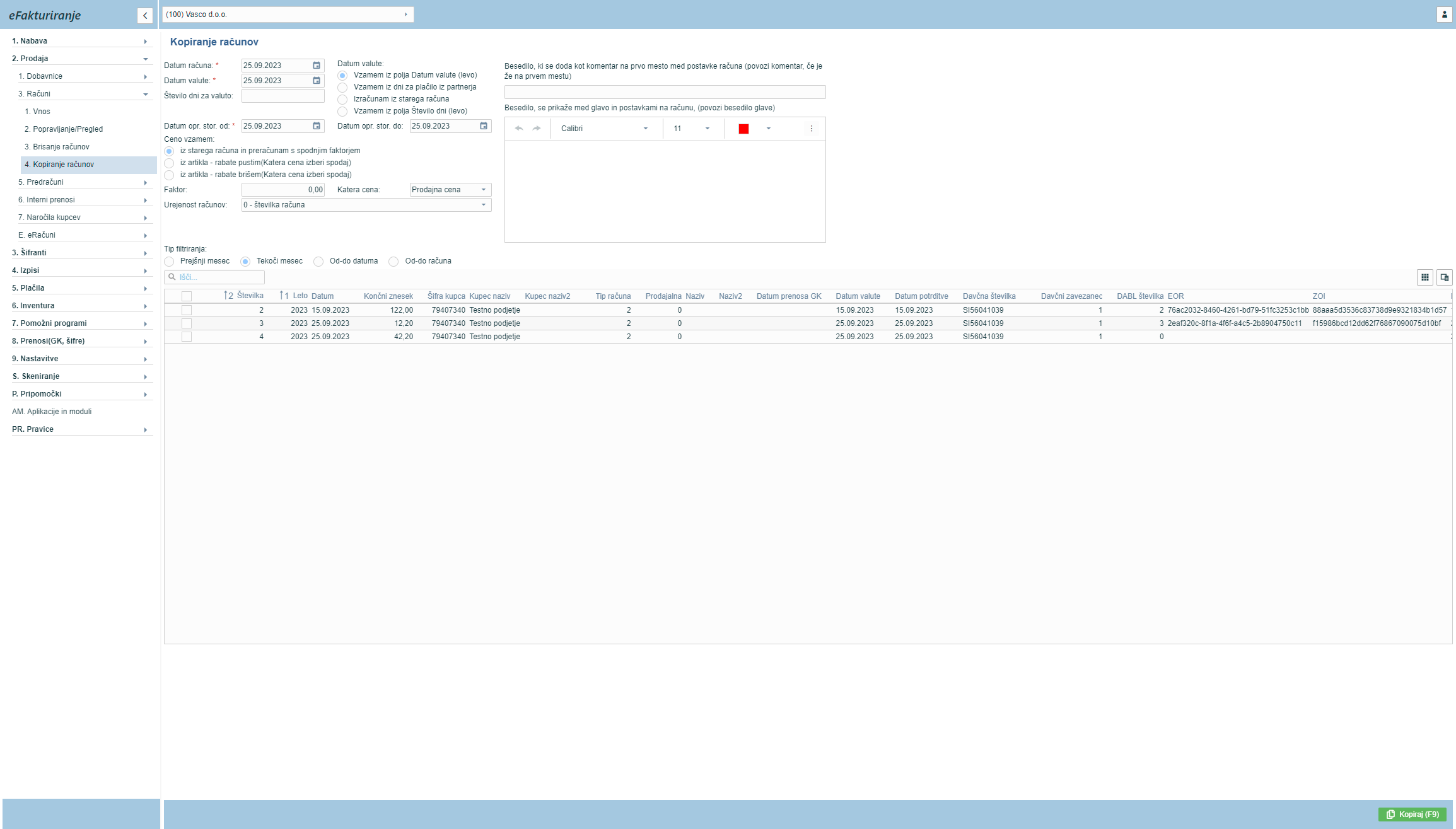Click the 'eFakturiranje' app title
1456x829 pixels.
(x=45, y=15)
